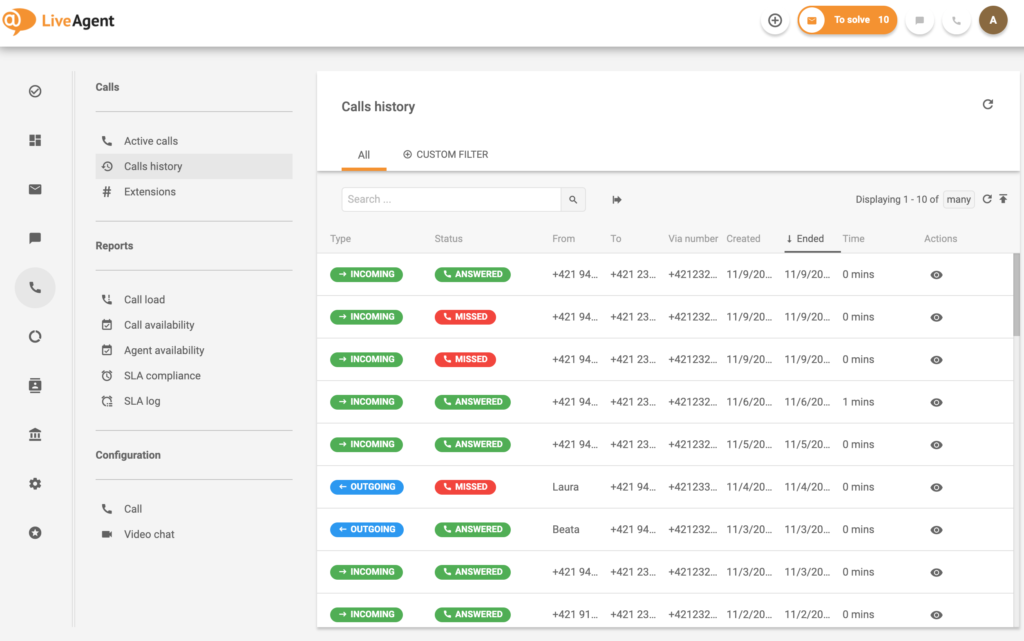Refresh the Calls history panel
Screen dimensions: 1024x641
988,104
